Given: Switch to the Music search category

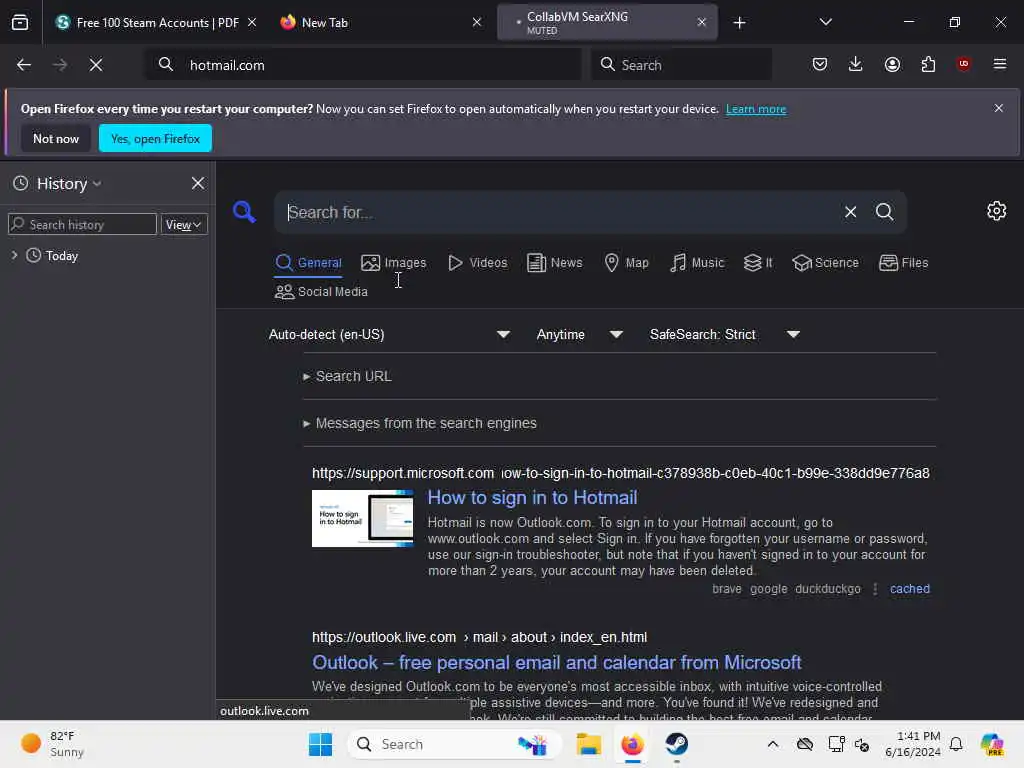Looking at the screenshot, I should point(697,263).
